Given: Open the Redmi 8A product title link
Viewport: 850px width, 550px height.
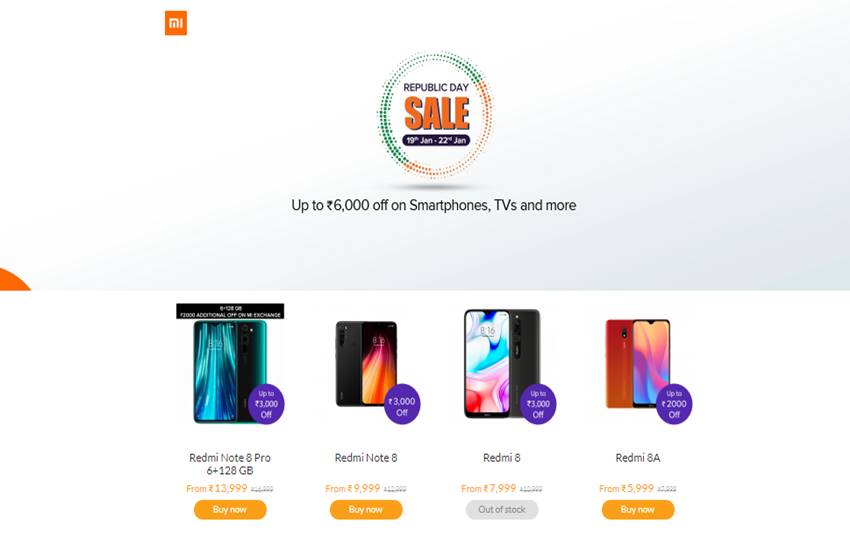Looking at the screenshot, I should click(x=638, y=458).
